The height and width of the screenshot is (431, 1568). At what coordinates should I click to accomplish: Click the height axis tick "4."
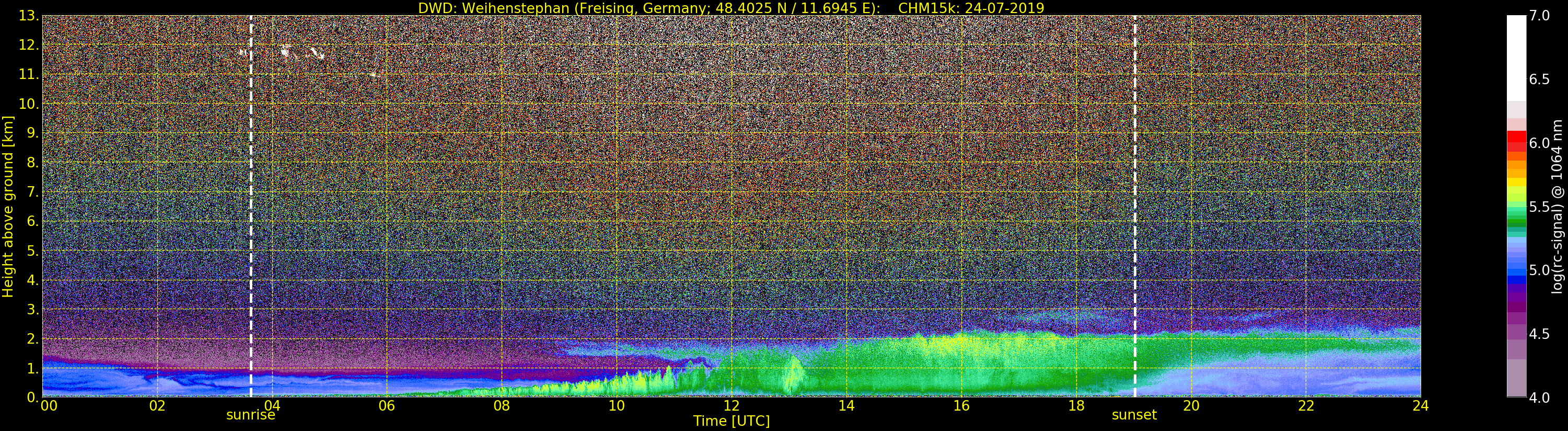(x=32, y=280)
